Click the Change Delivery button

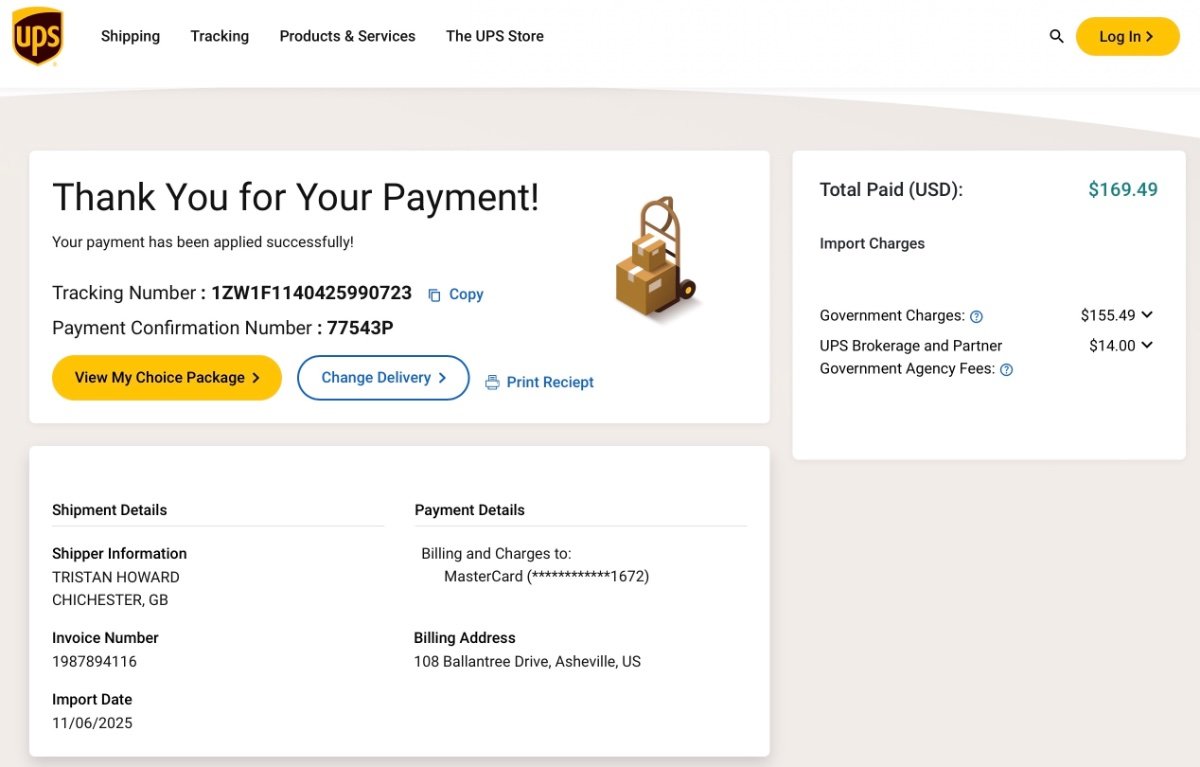coord(383,378)
